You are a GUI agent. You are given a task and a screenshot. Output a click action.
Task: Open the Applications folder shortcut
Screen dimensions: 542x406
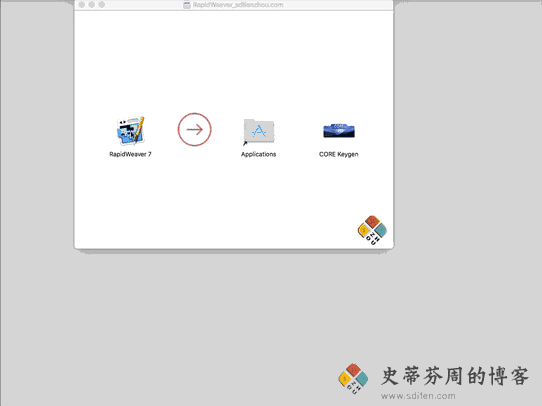click(259, 131)
